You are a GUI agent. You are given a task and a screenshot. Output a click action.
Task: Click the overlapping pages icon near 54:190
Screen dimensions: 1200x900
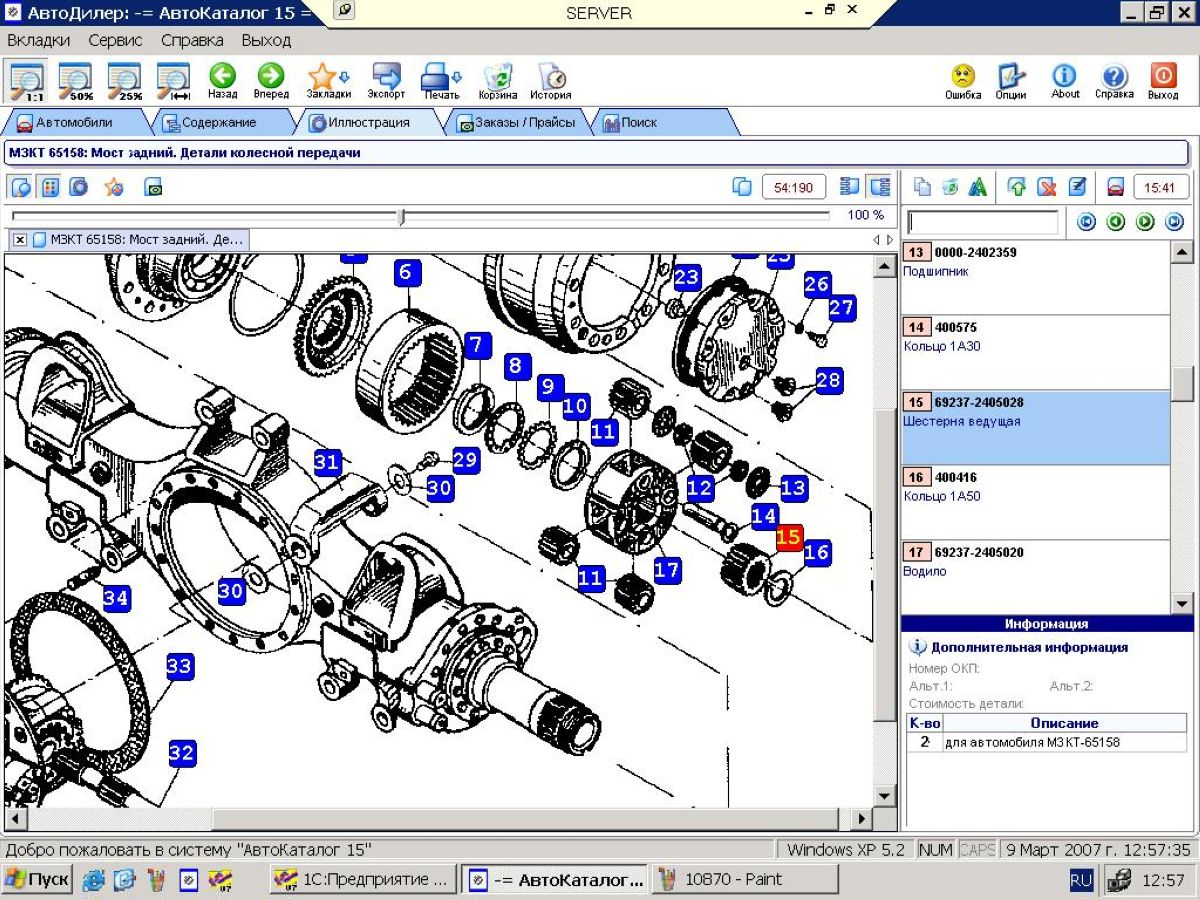(742, 187)
